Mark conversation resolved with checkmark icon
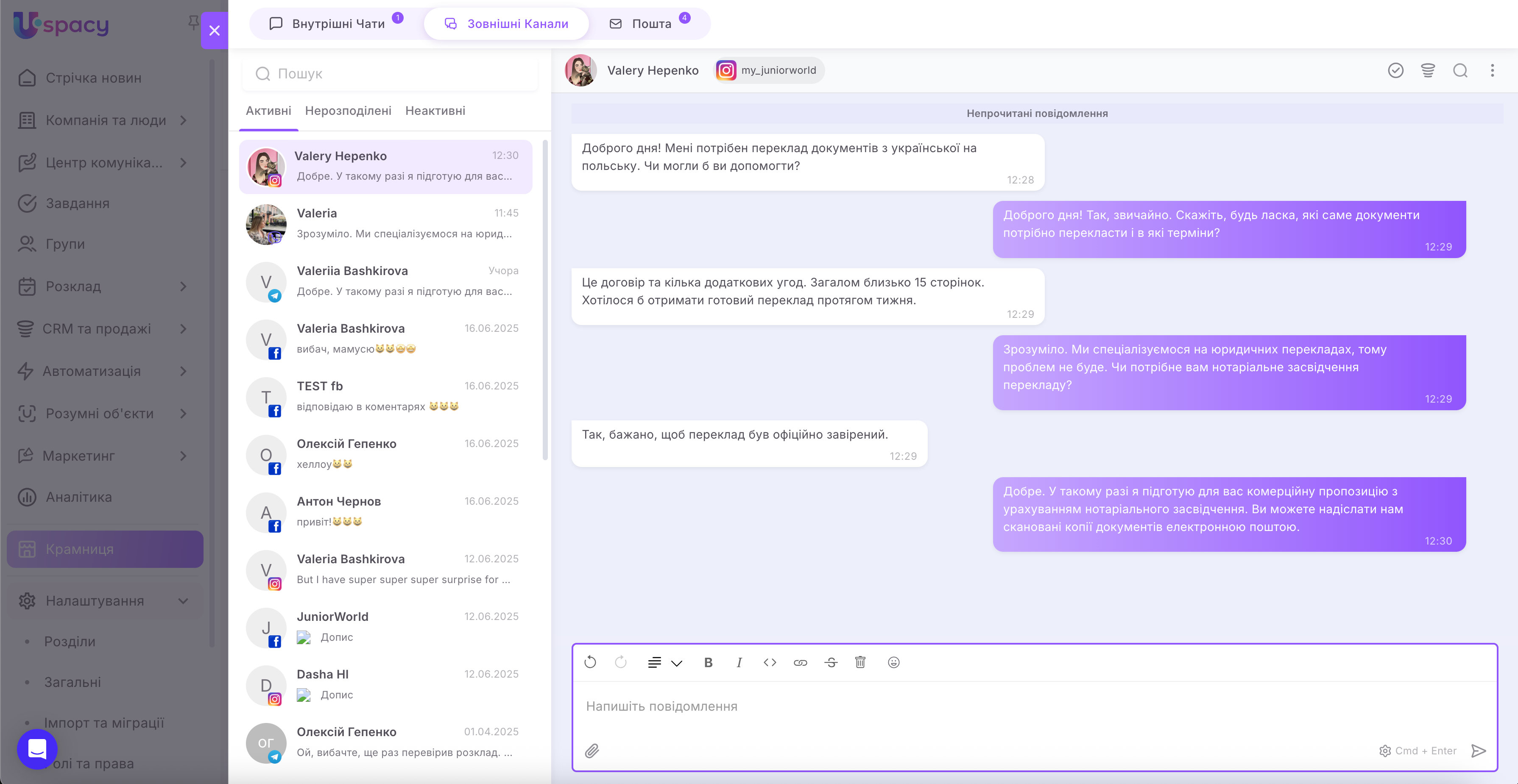The height and width of the screenshot is (784, 1518). [x=1395, y=71]
